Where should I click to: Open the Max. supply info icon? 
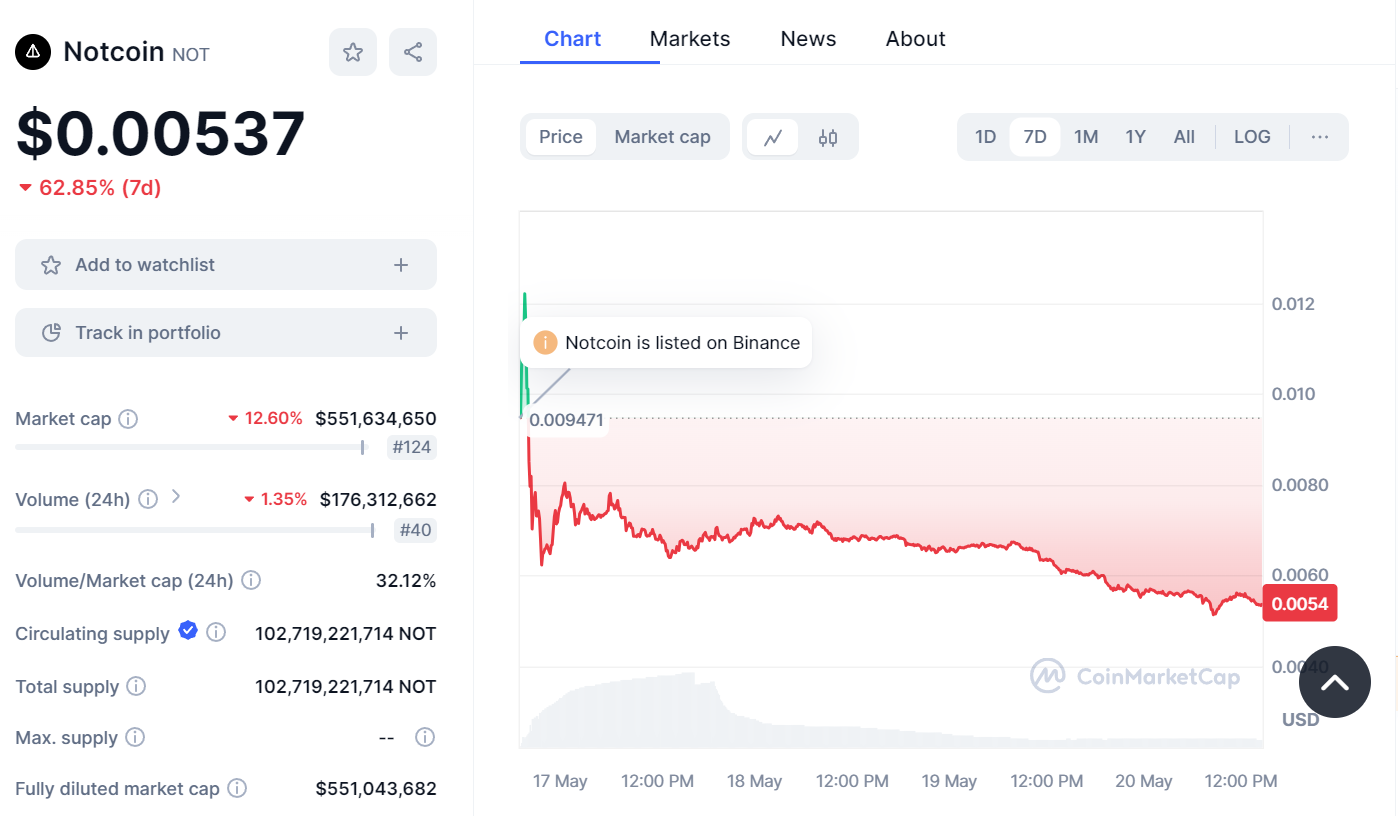[x=136, y=737]
